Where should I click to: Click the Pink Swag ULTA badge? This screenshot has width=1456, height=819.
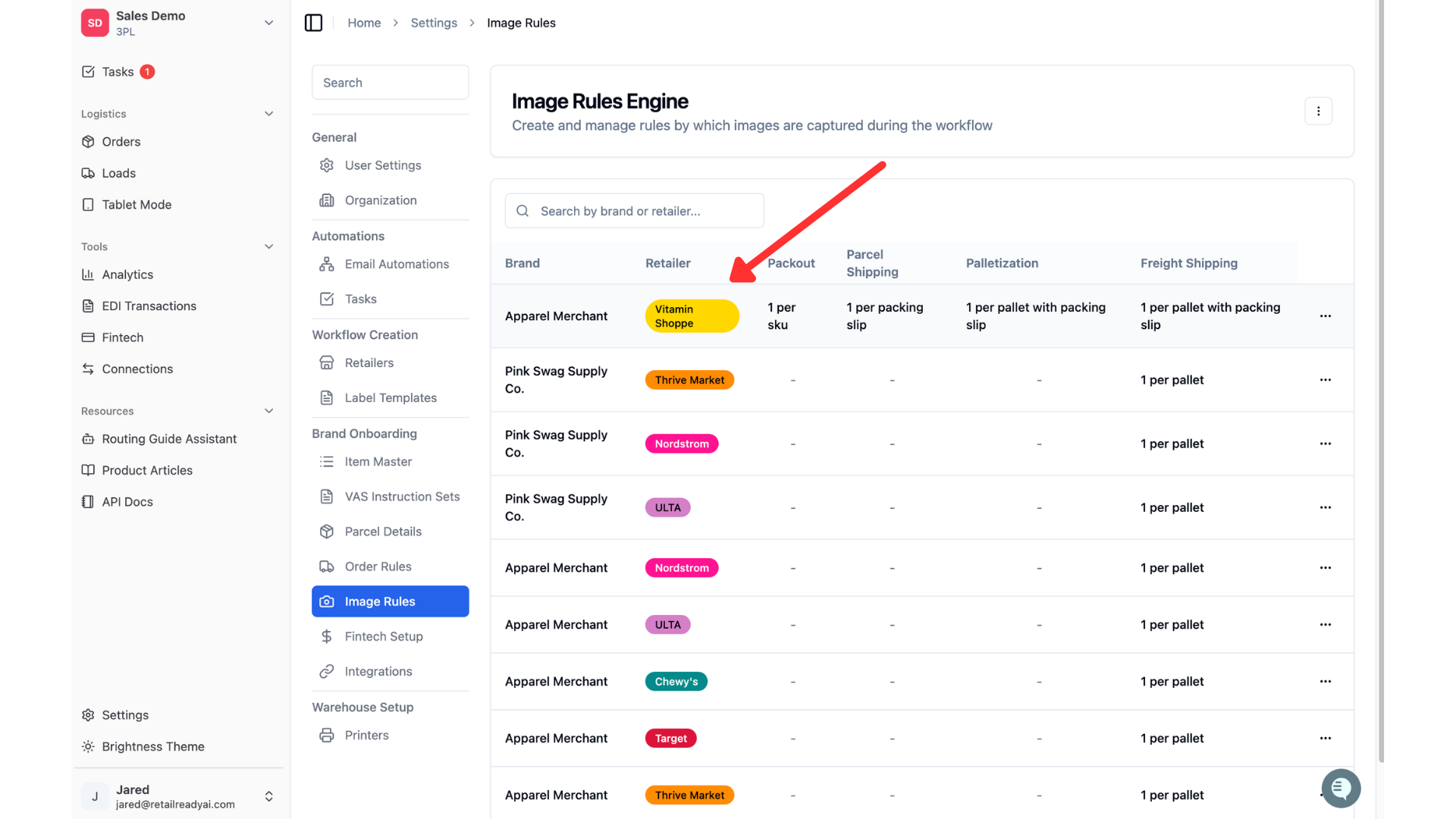pos(667,507)
